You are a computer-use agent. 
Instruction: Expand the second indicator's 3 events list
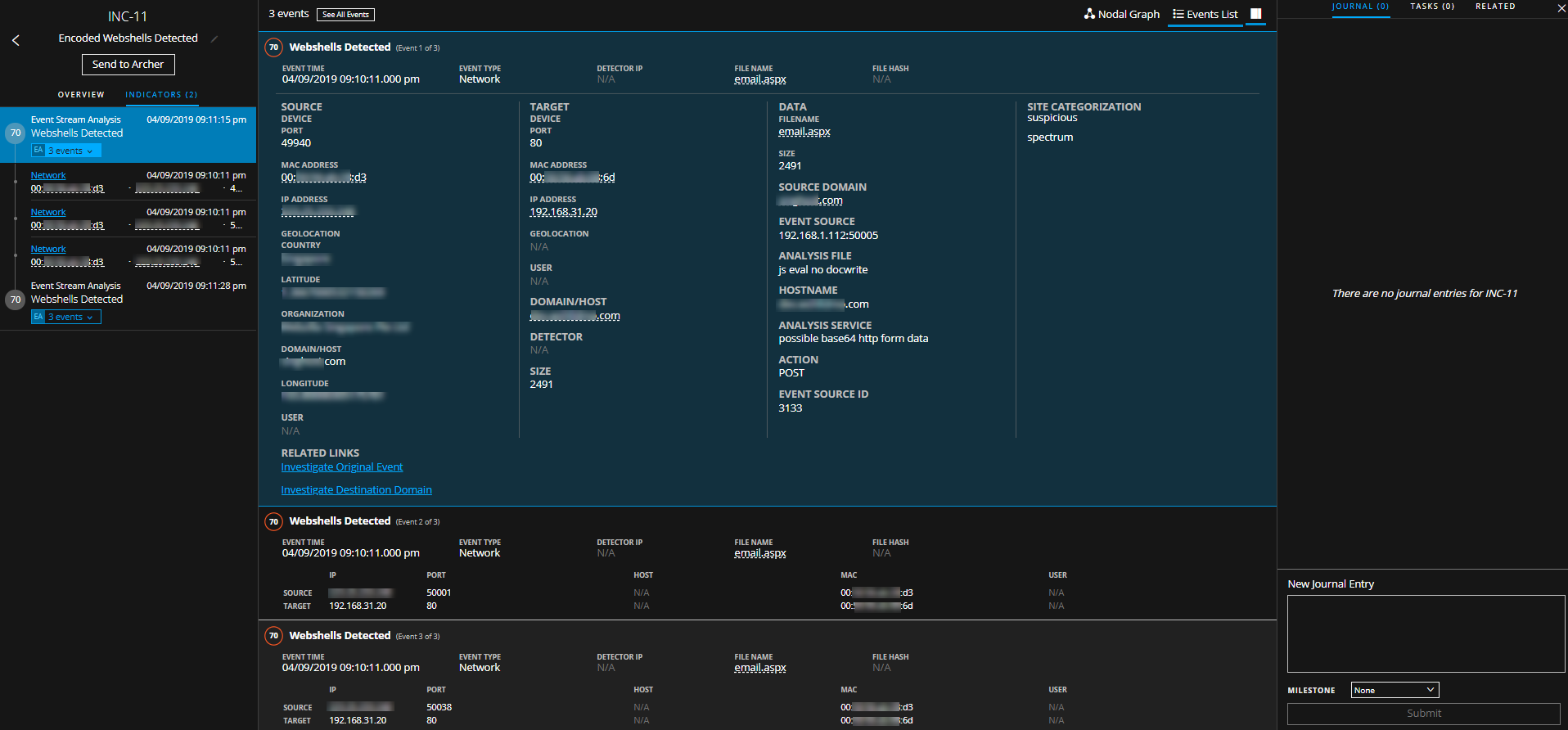[x=66, y=317]
